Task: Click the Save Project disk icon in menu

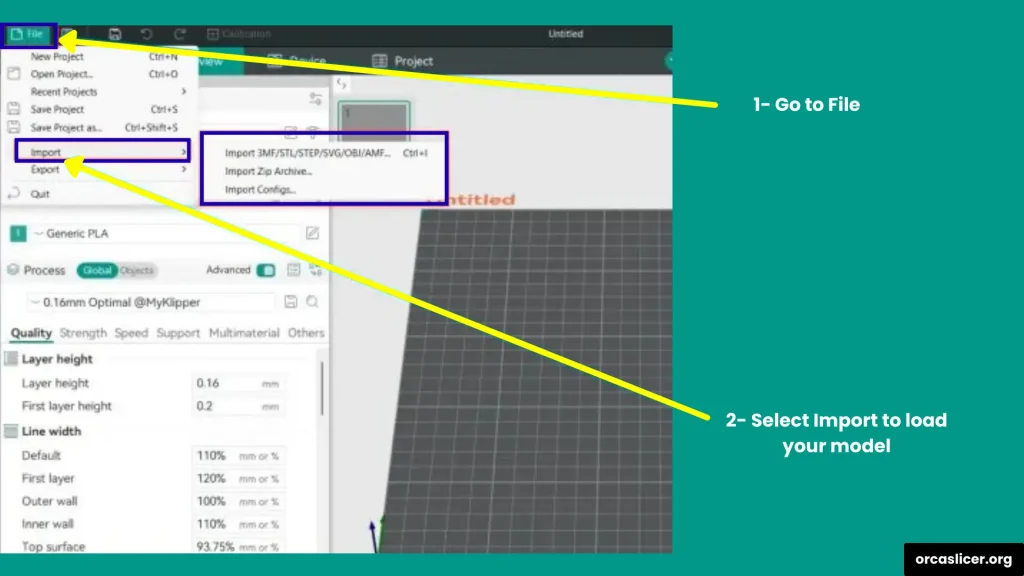Action: pyautogui.click(x=14, y=109)
